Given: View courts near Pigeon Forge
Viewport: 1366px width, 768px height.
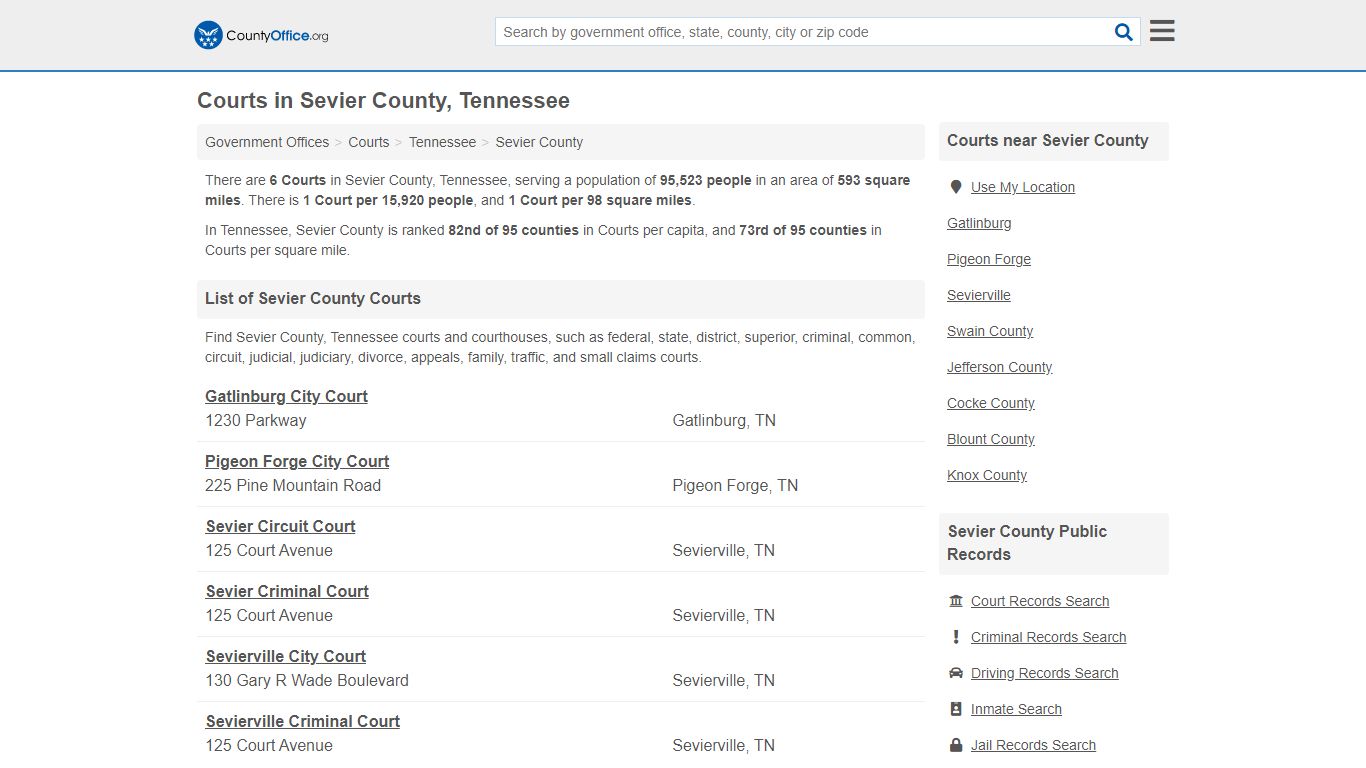Looking at the screenshot, I should tap(989, 259).
